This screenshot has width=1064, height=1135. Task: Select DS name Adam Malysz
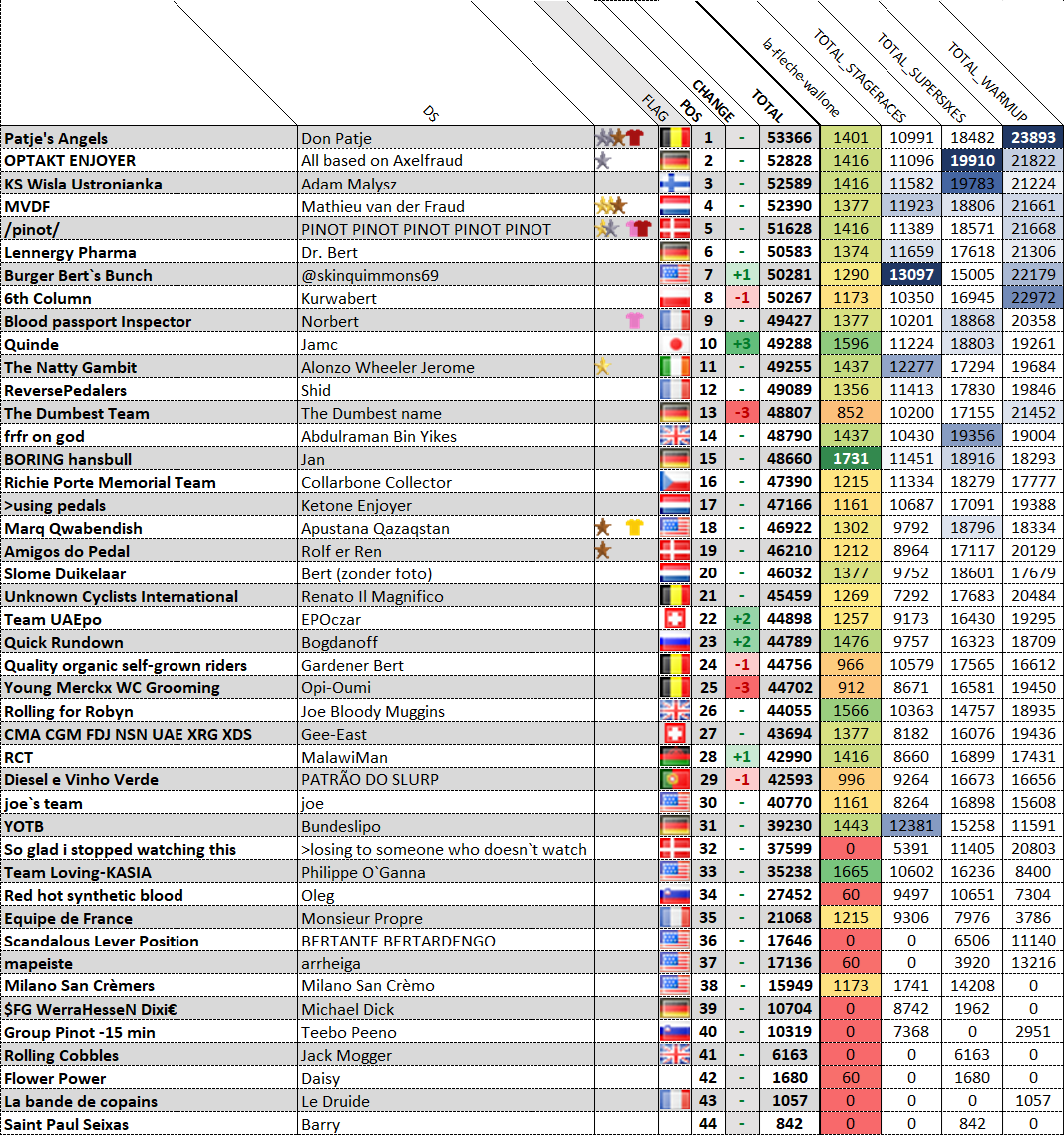[x=349, y=184]
